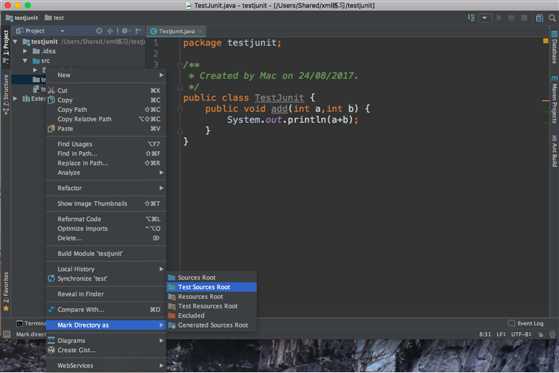
Task: Choose Show Image Thumbnails from the context menu
Action: (107, 204)
